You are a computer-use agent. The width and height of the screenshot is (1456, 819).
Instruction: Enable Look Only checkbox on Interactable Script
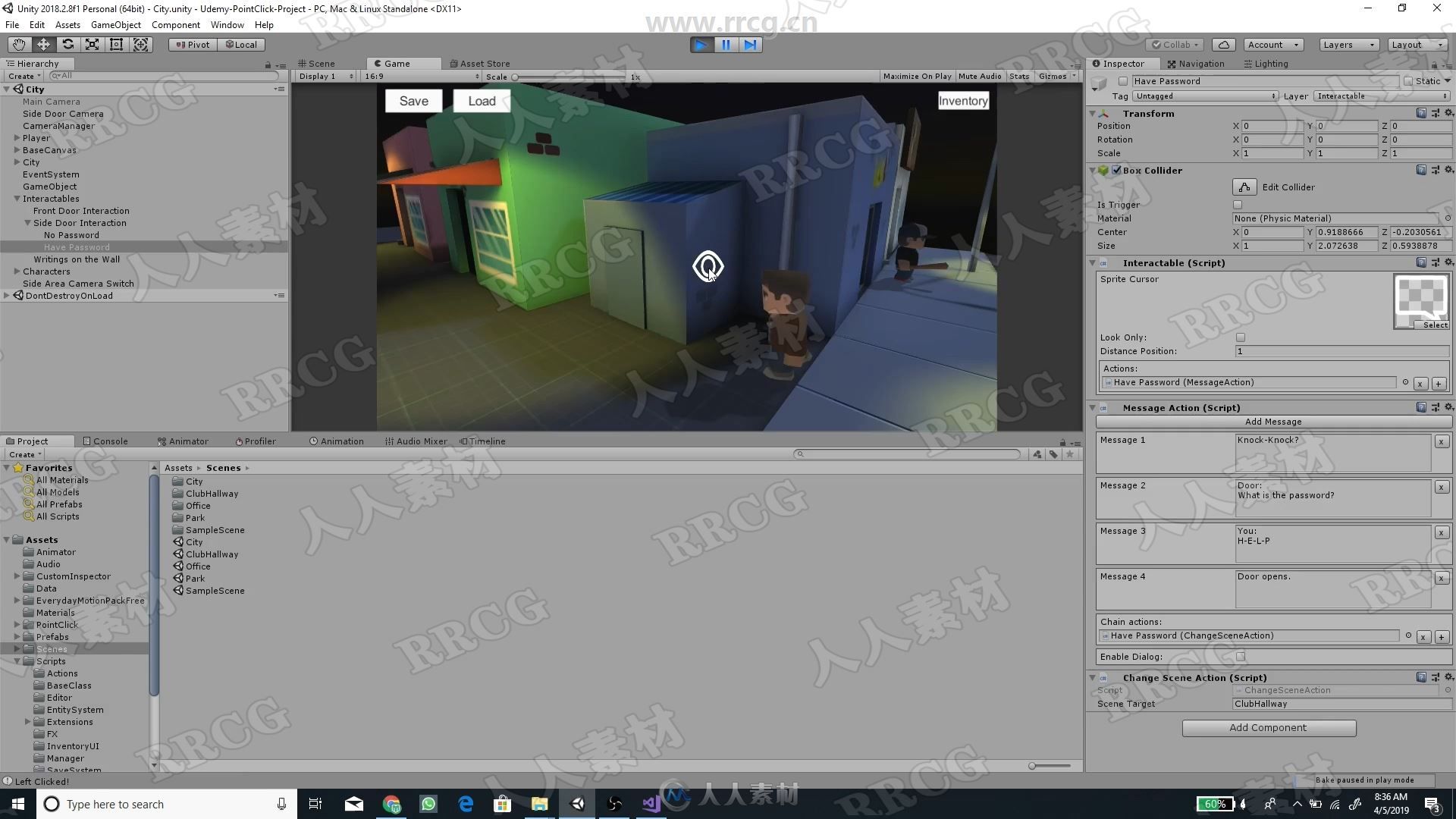(x=1240, y=336)
